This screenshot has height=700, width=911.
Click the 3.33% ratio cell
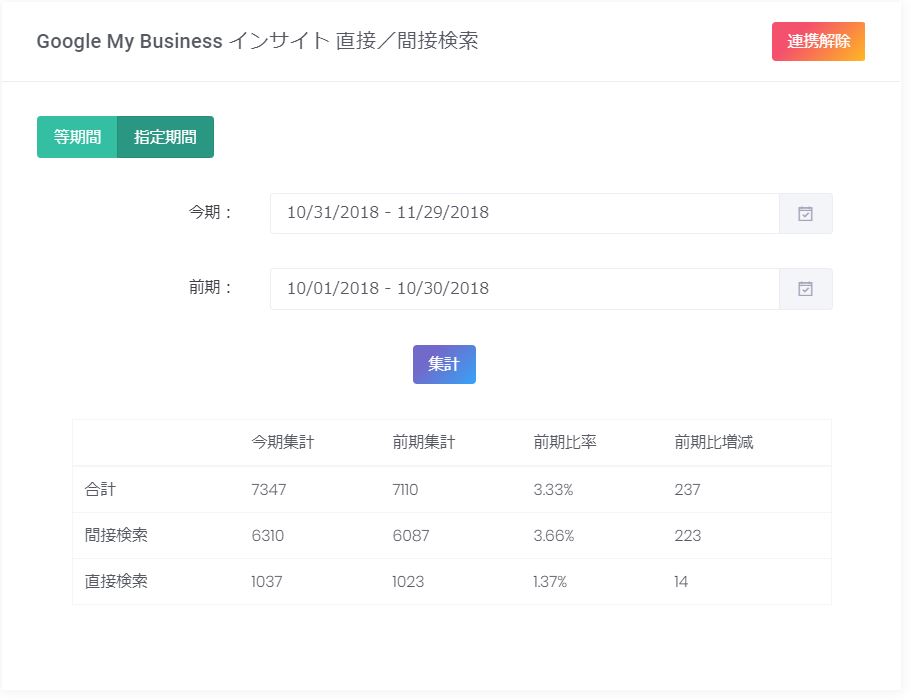tap(553, 490)
